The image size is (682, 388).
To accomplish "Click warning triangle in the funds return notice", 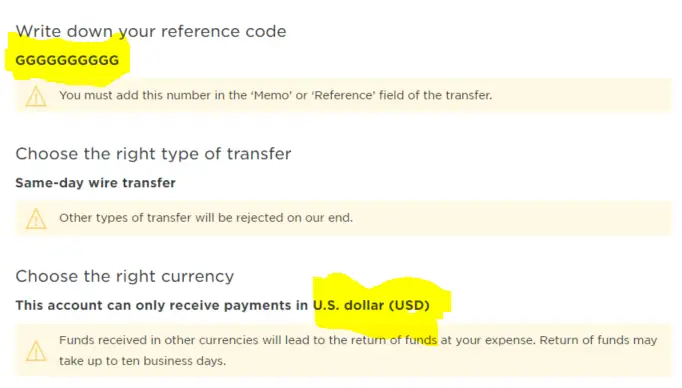I will (x=36, y=351).
